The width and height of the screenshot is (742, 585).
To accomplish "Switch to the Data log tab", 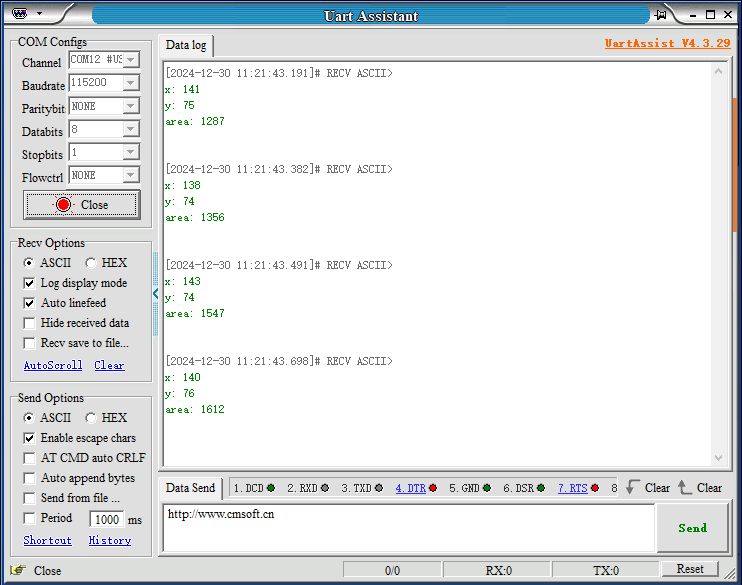I will click(186, 45).
